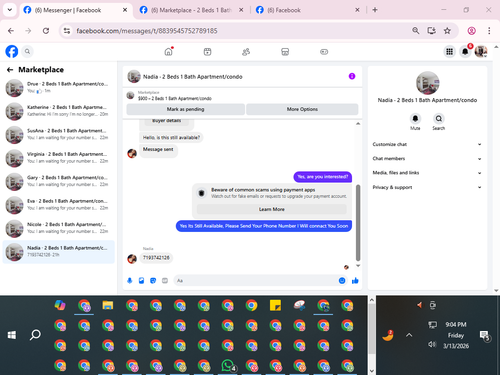Viewport: 500px width, 375px height.
Task: Expand Chat members section
Action: click(x=427, y=159)
